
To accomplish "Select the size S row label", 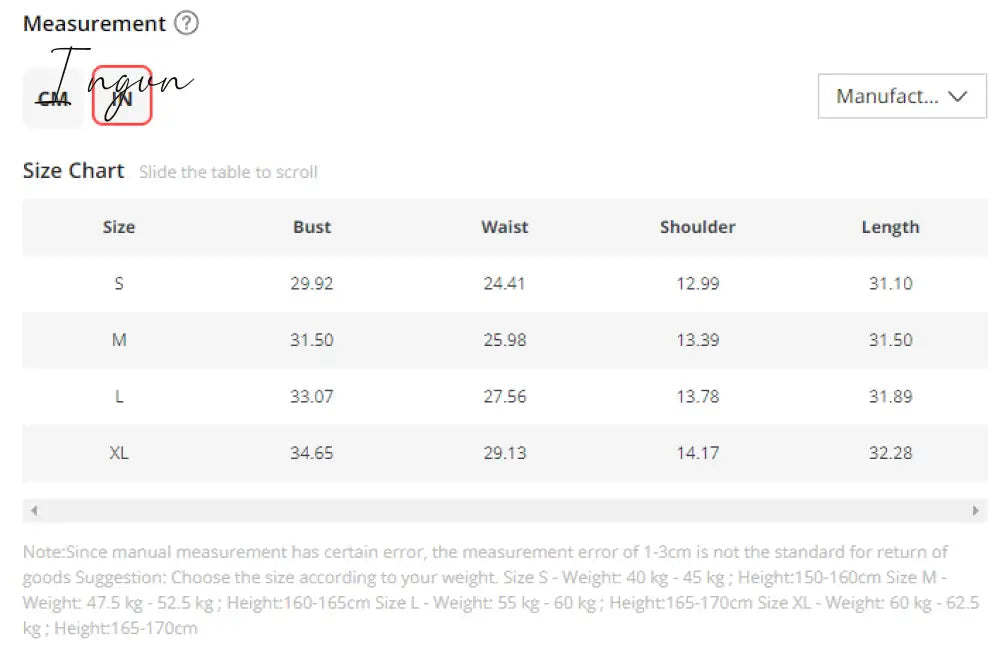I will coord(119,283).
